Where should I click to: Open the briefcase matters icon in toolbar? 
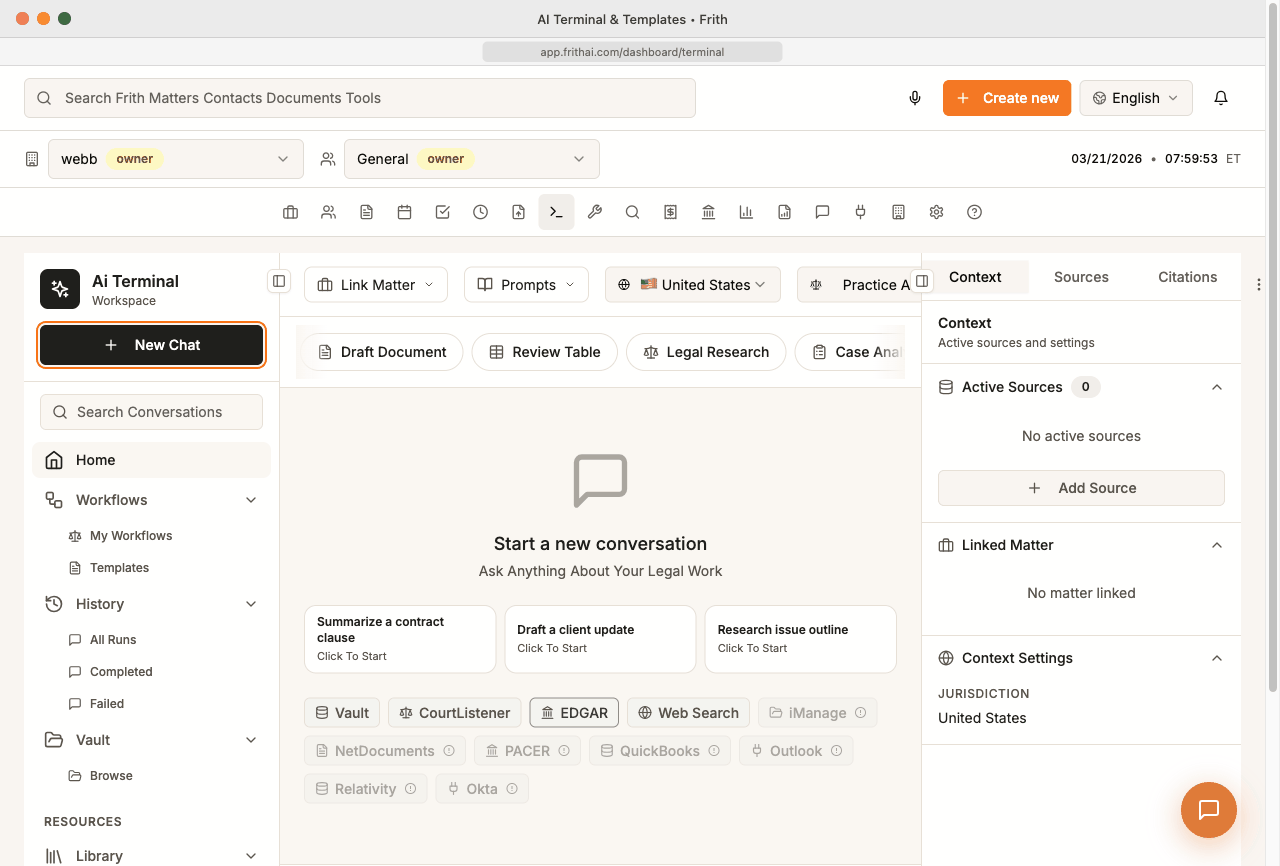point(290,212)
